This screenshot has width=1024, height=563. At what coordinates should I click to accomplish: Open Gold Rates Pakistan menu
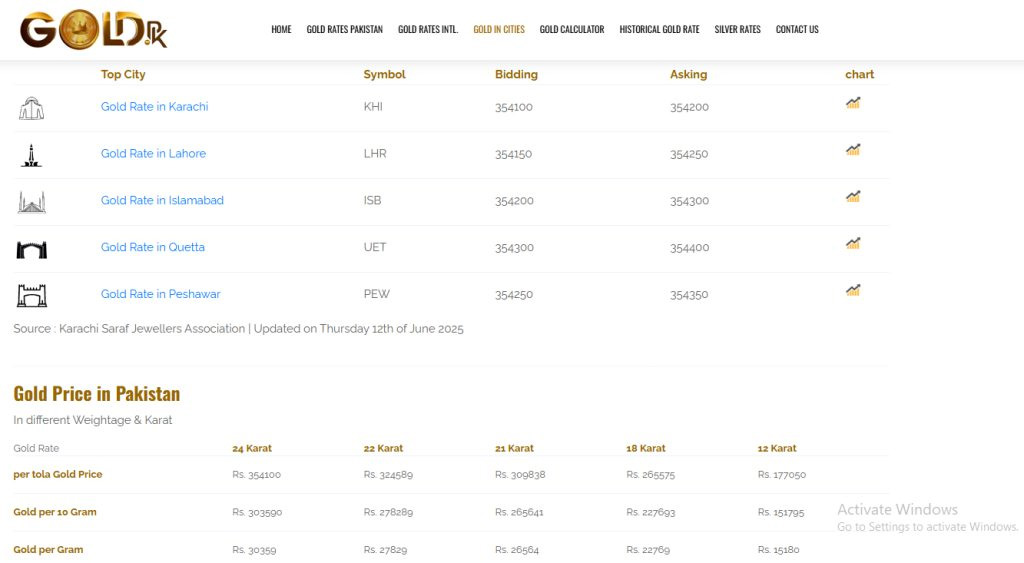(344, 30)
